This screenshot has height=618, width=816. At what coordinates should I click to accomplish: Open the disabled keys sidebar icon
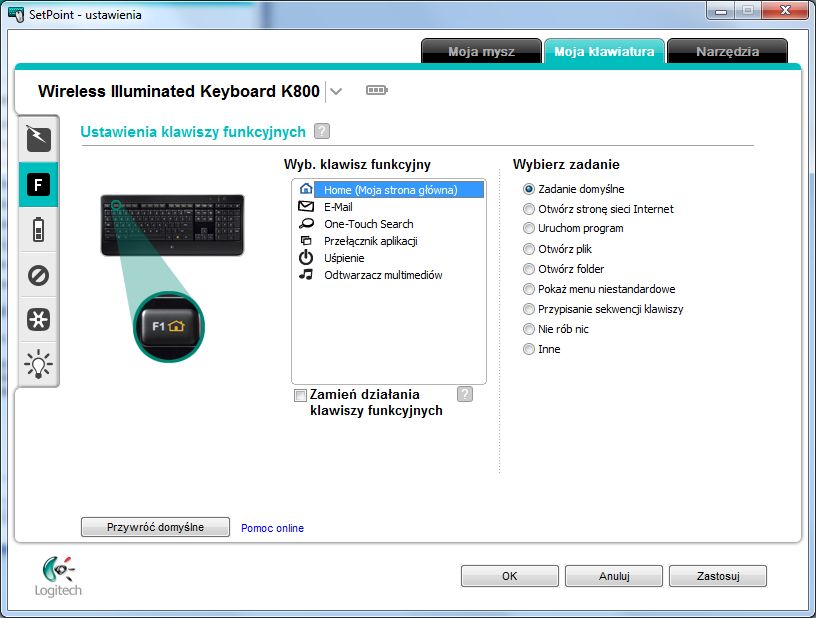click(39, 275)
